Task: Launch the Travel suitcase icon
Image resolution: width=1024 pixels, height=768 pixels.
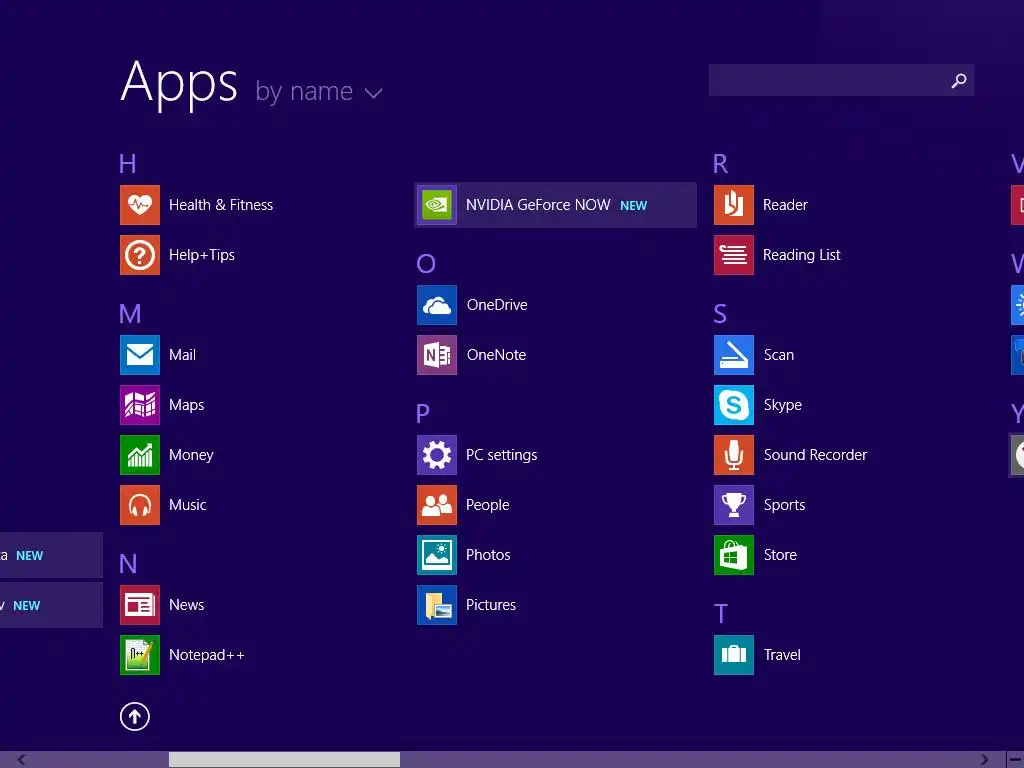Action: [x=734, y=655]
